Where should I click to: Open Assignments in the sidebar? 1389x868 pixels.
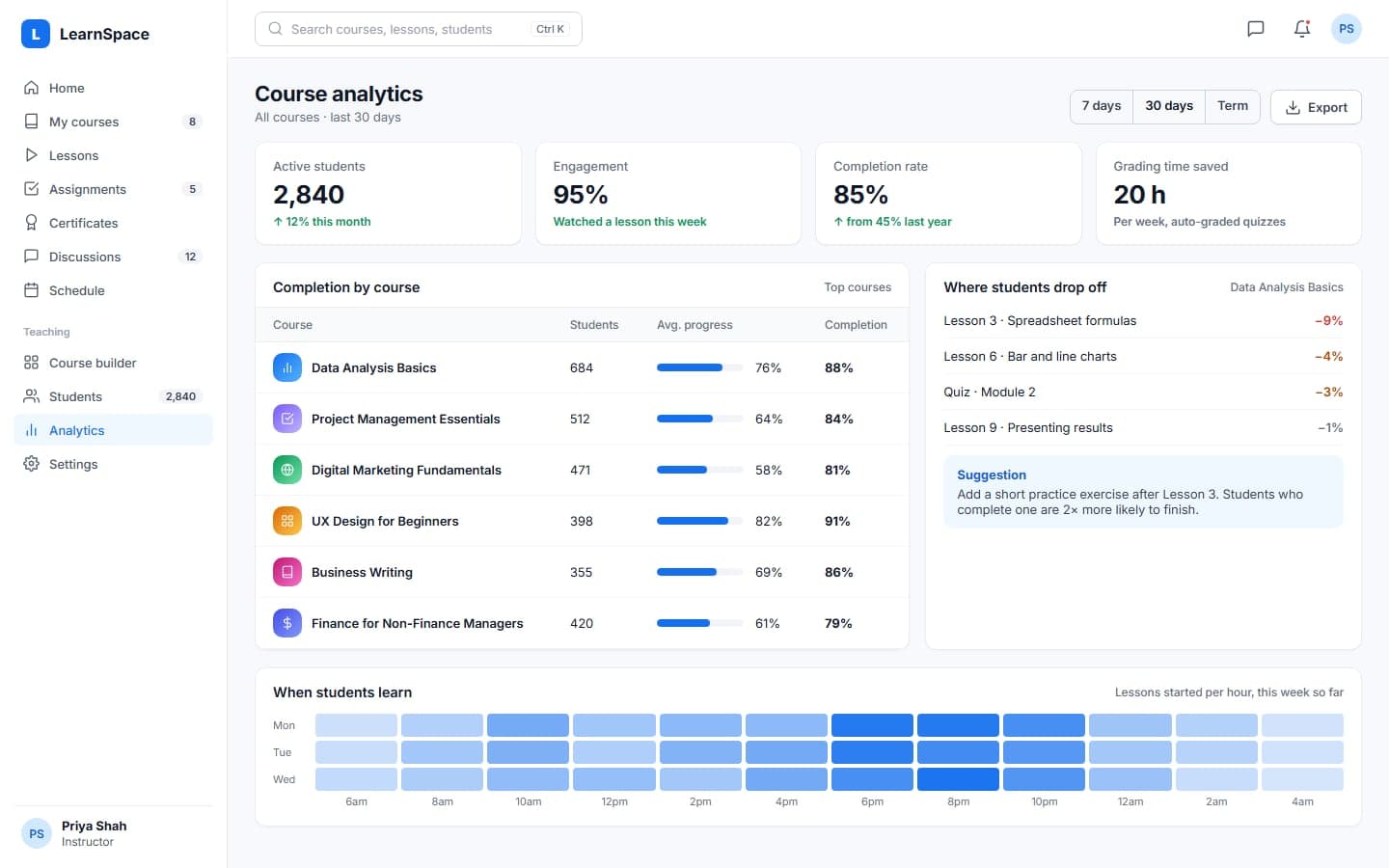pos(113,189)
